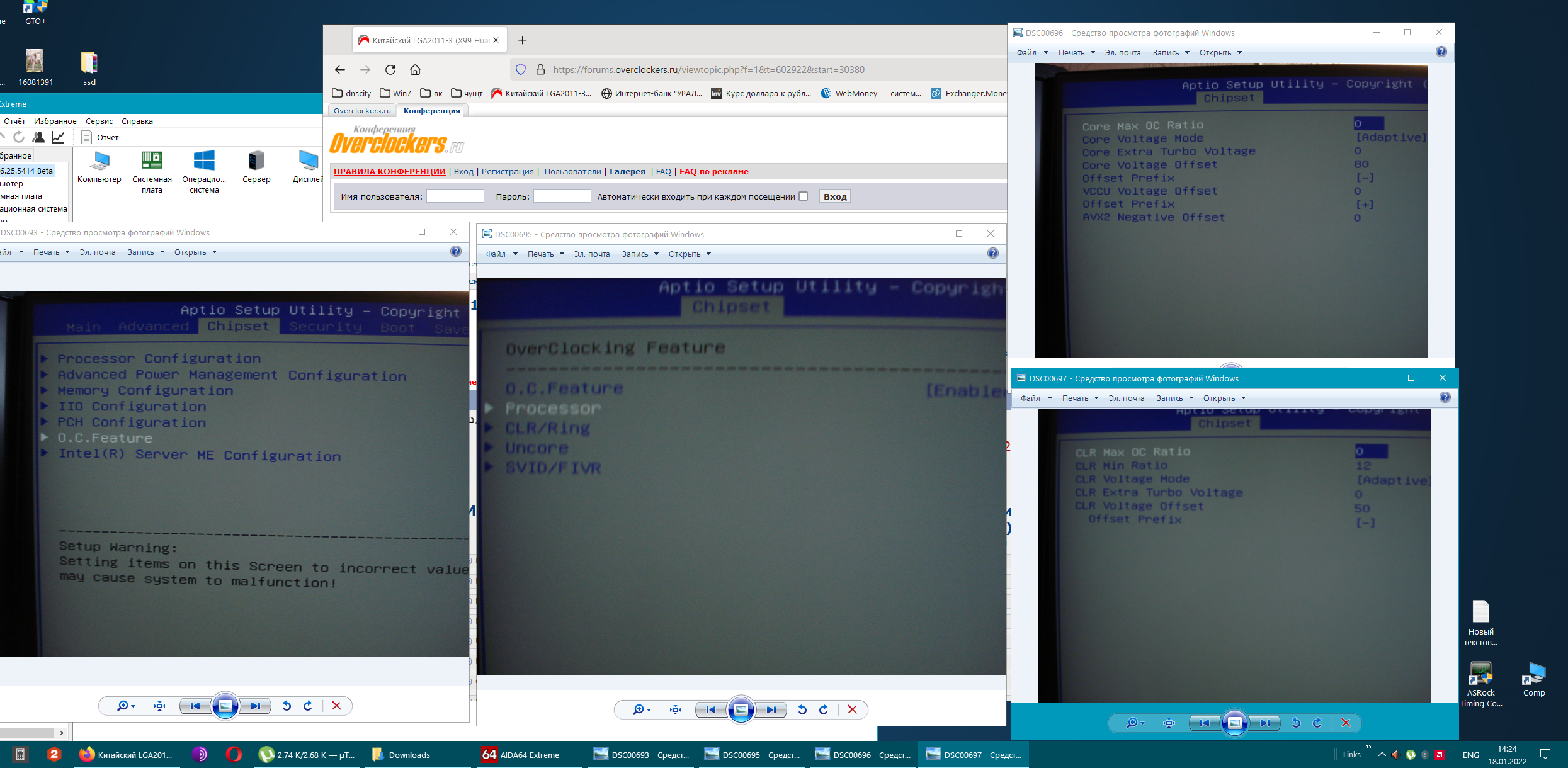Click the forum username input field
This screenshot has width=1568, height=768.
point(455,196)
